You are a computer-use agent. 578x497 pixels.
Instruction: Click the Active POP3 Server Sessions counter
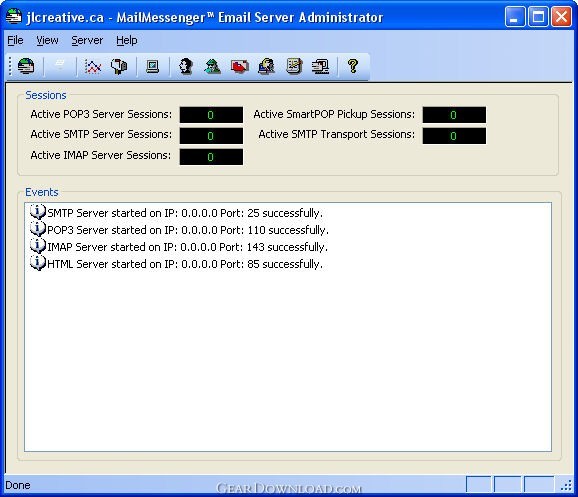click(x=211, y=115)
